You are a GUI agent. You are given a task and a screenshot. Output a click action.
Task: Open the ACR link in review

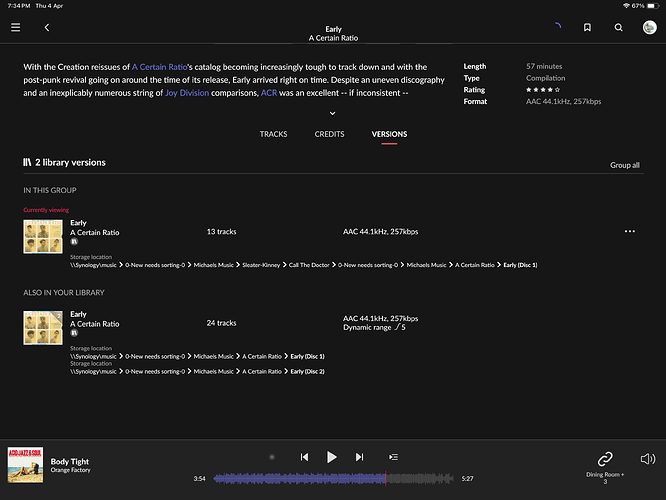click(269, 93)
